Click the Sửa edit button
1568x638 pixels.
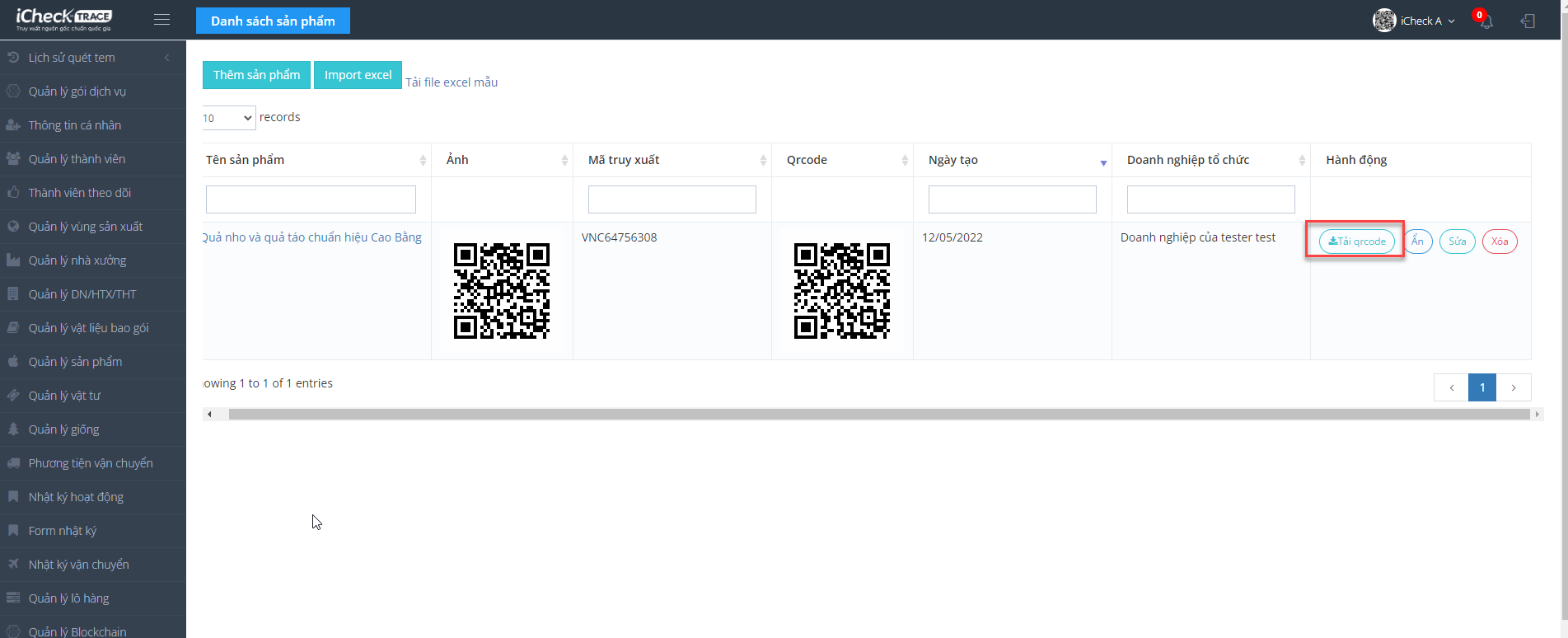coord(1458,242)
